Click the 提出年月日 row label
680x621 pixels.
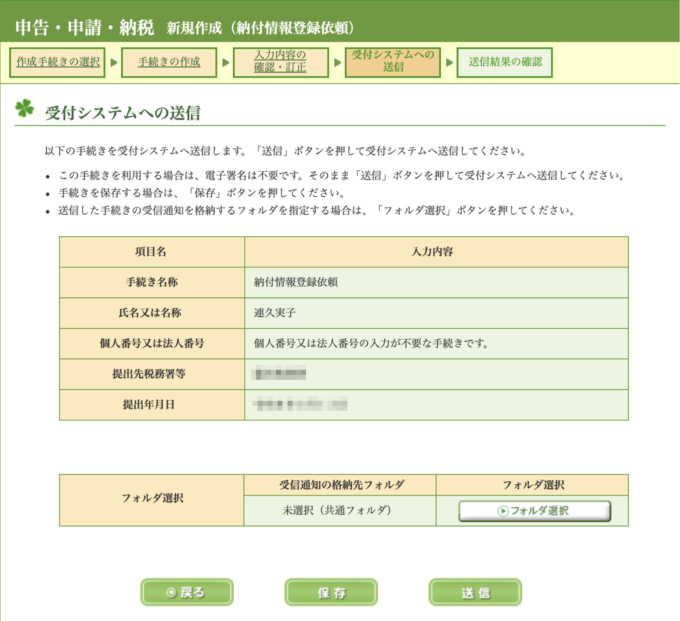coord(152,405)
